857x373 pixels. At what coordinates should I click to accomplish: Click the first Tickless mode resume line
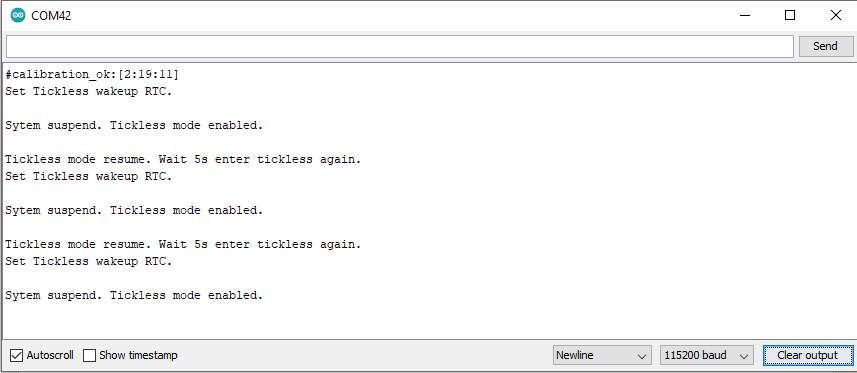pos(183,159)
